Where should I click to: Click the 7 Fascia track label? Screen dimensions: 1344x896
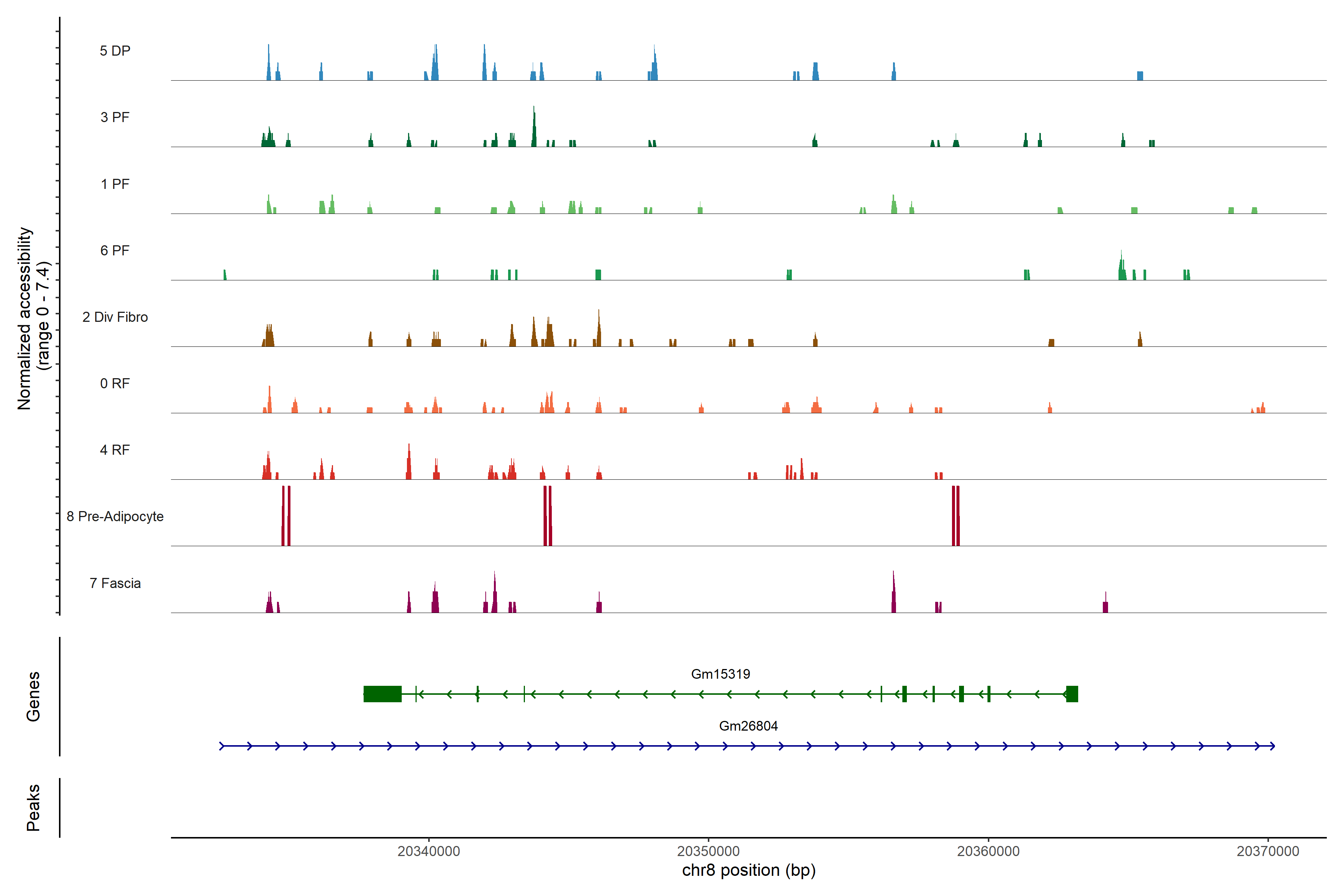tap(115, 583)
